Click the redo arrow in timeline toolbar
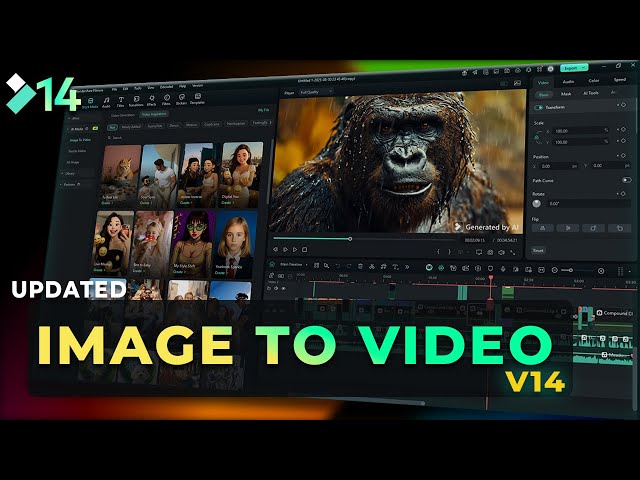Screen dimensions: 640x480 pos(349,266)
